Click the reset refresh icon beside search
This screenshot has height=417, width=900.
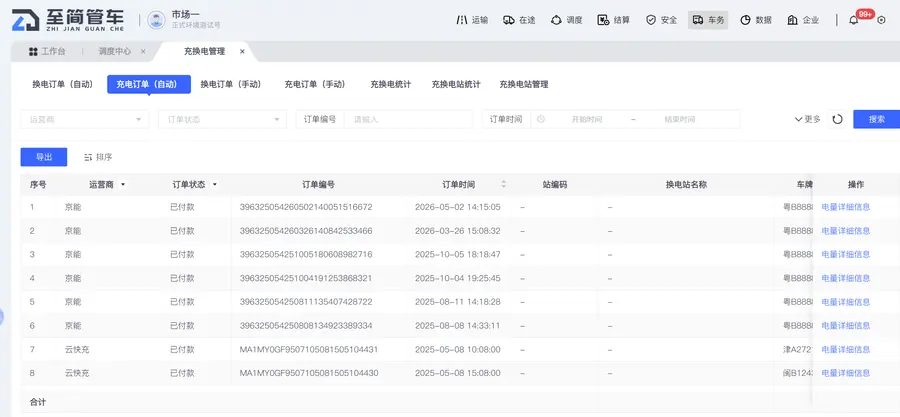(837, 119)
